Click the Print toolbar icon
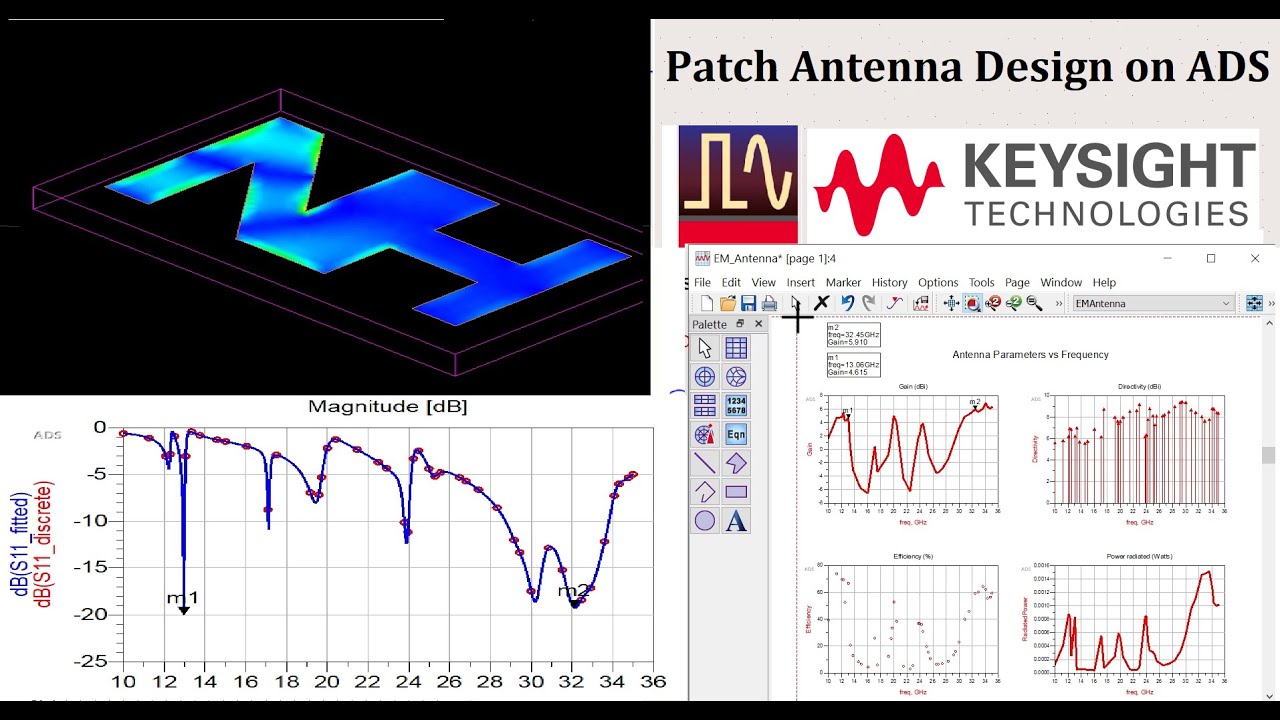The image size is (1280, 720). point(769,303)
